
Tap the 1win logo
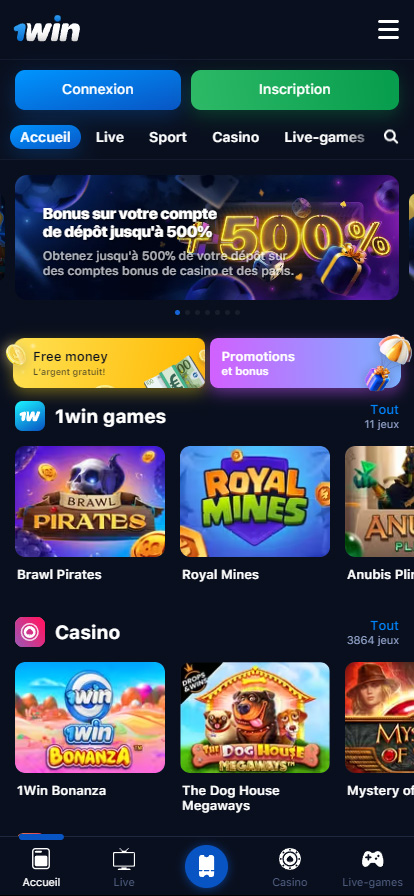(x=47, y=30)
